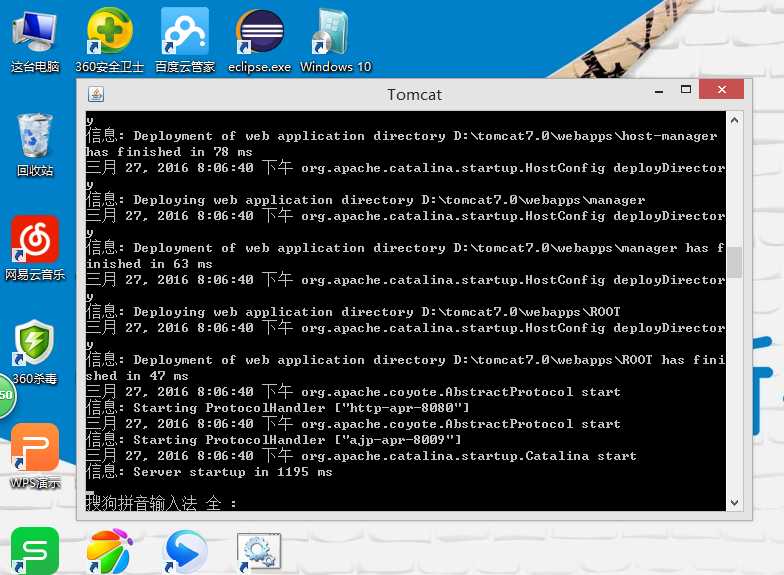The height and width of the screenshot is (575, 784).
Task: Minimize the Tomcat console window
Action: tap(659, 90)
